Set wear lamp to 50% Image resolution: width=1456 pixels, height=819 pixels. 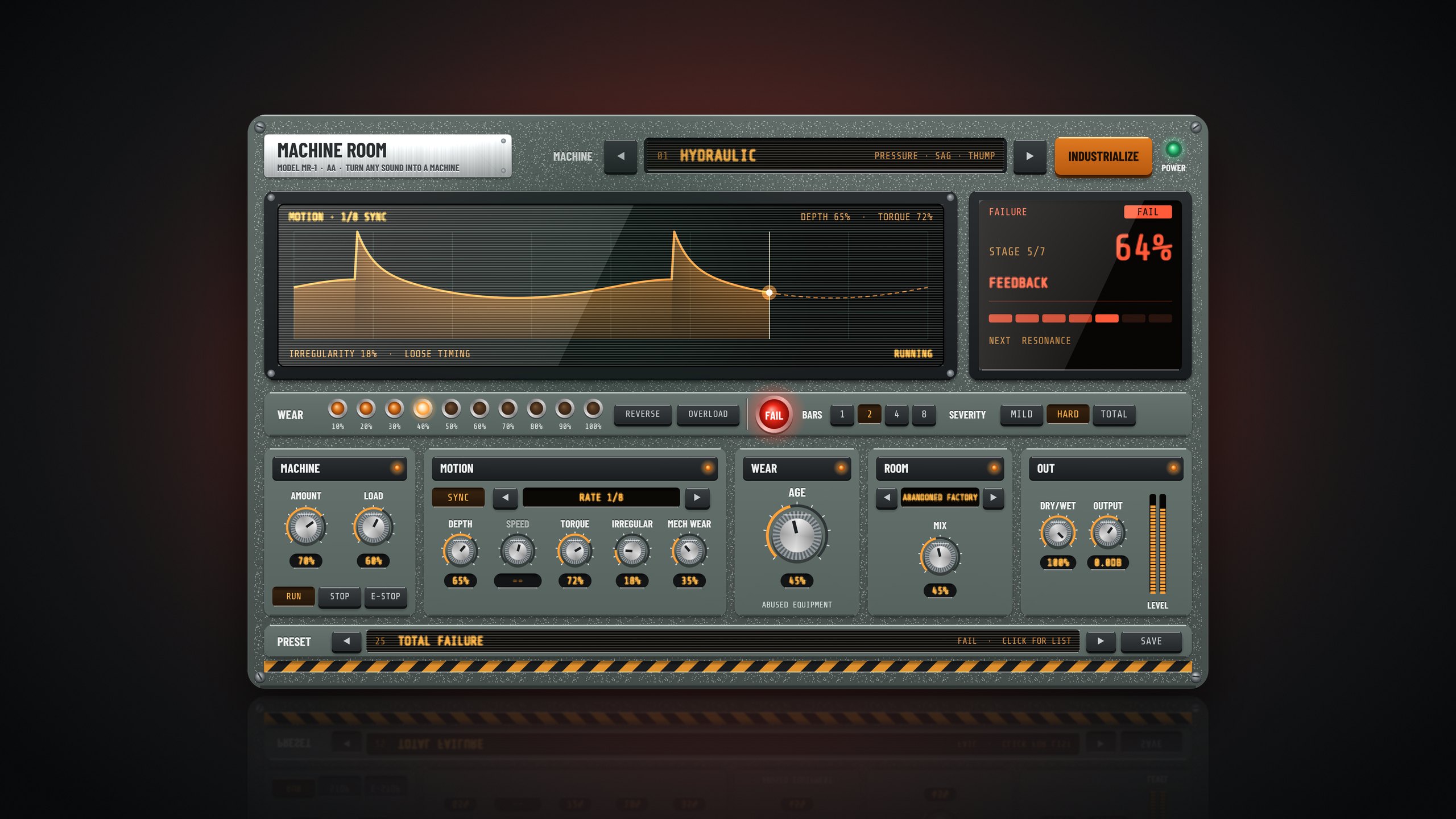(x=451, y=408)
